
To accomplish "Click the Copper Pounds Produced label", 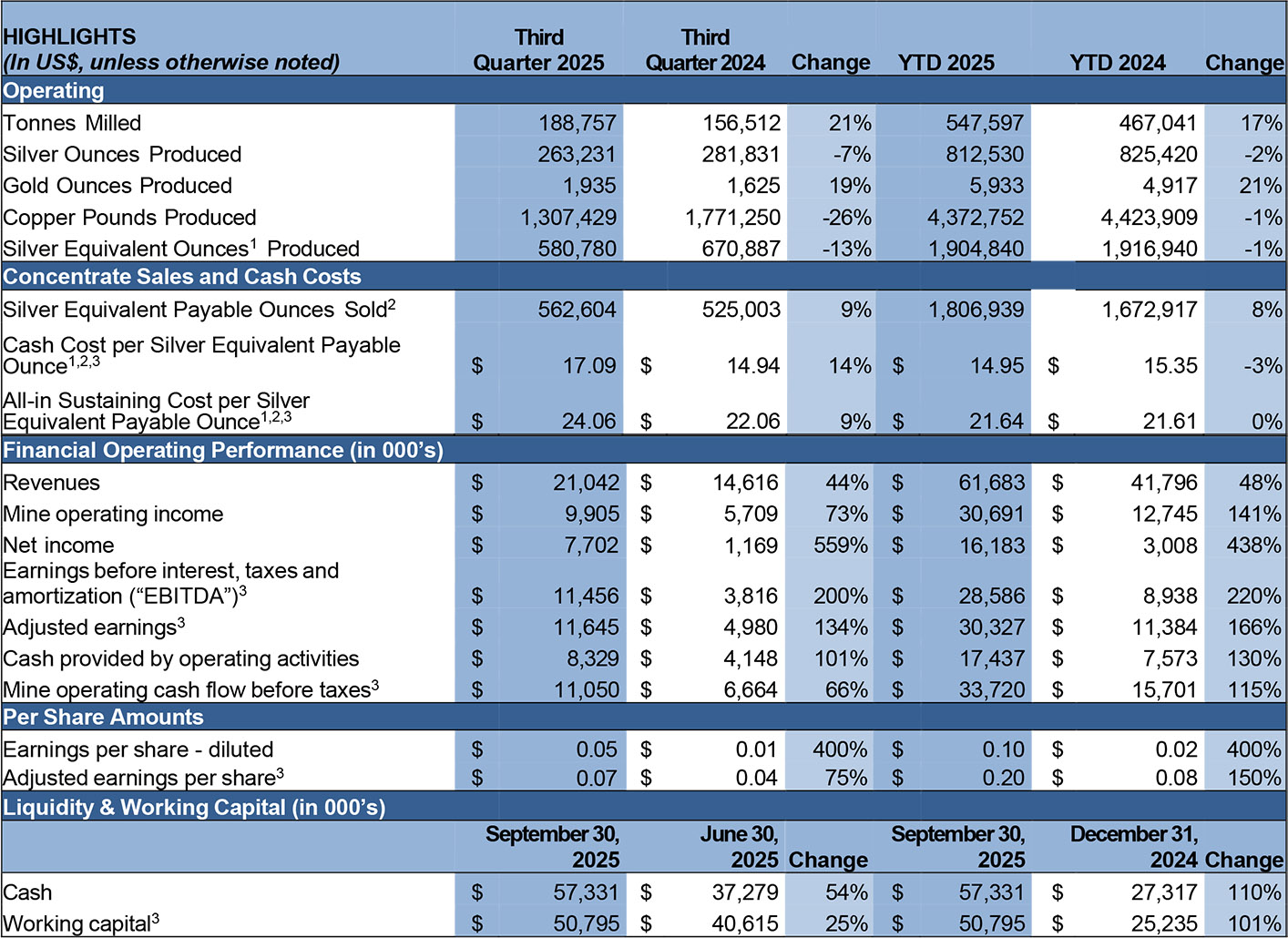I will coord(129,218).
